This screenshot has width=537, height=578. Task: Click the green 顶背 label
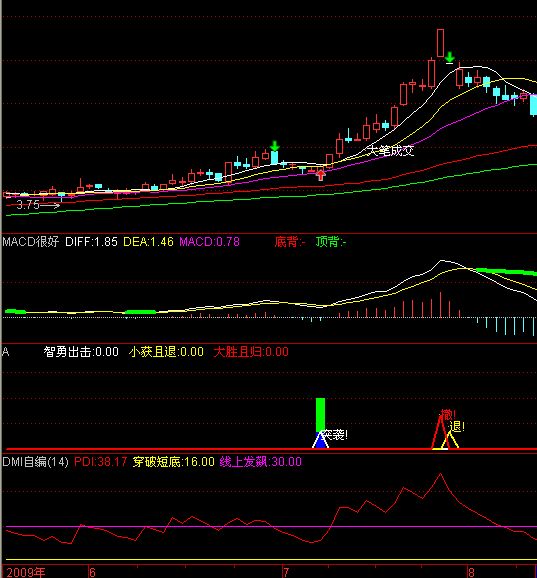331,242
